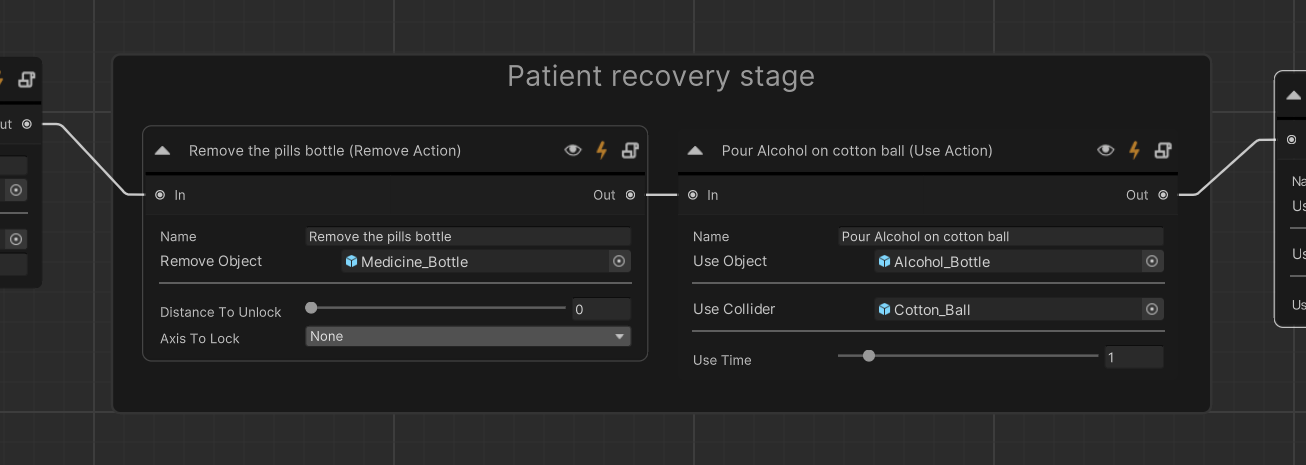Click the Use Time slider handle
1306x465 pixels.
point(869,356)
